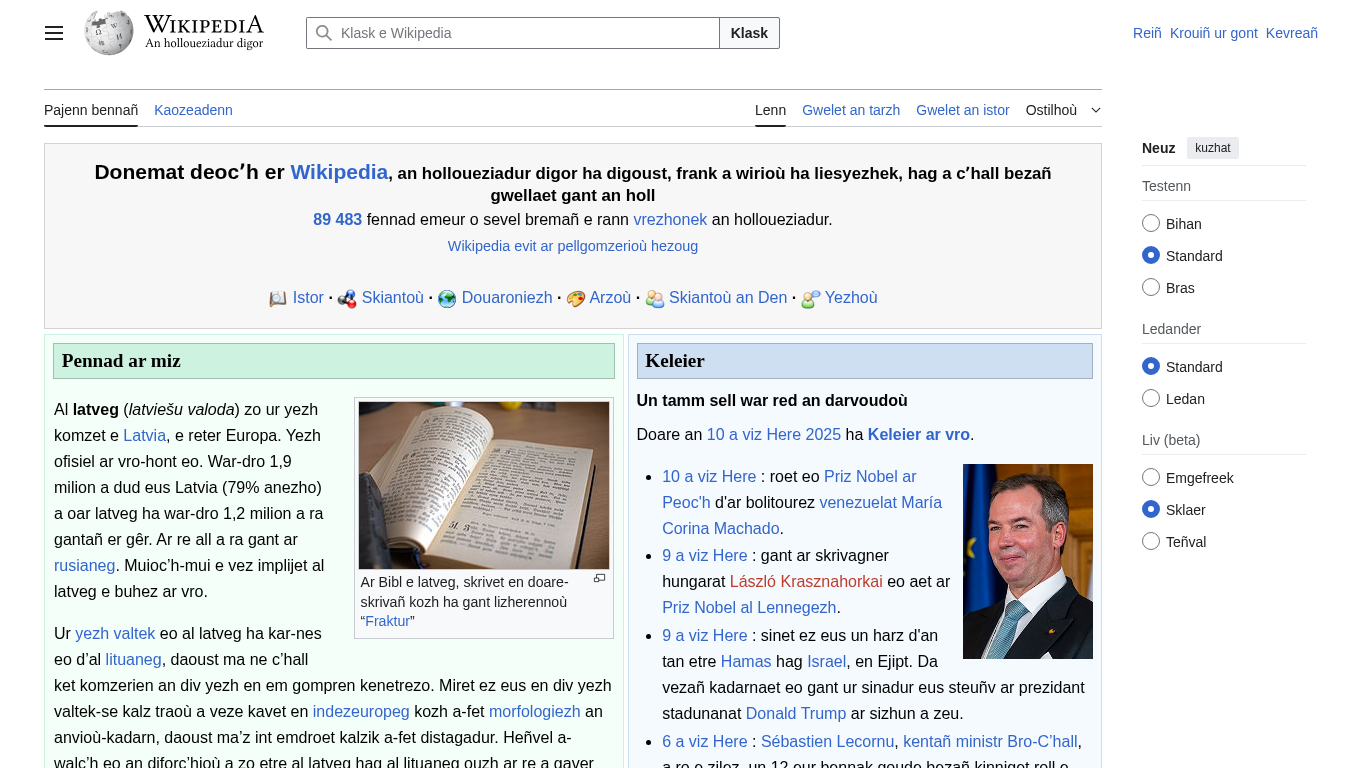This screenshot has width=1366, height=768.
Task: Open the Sébastien Lecornu link
Action: [x=827, y=741]
